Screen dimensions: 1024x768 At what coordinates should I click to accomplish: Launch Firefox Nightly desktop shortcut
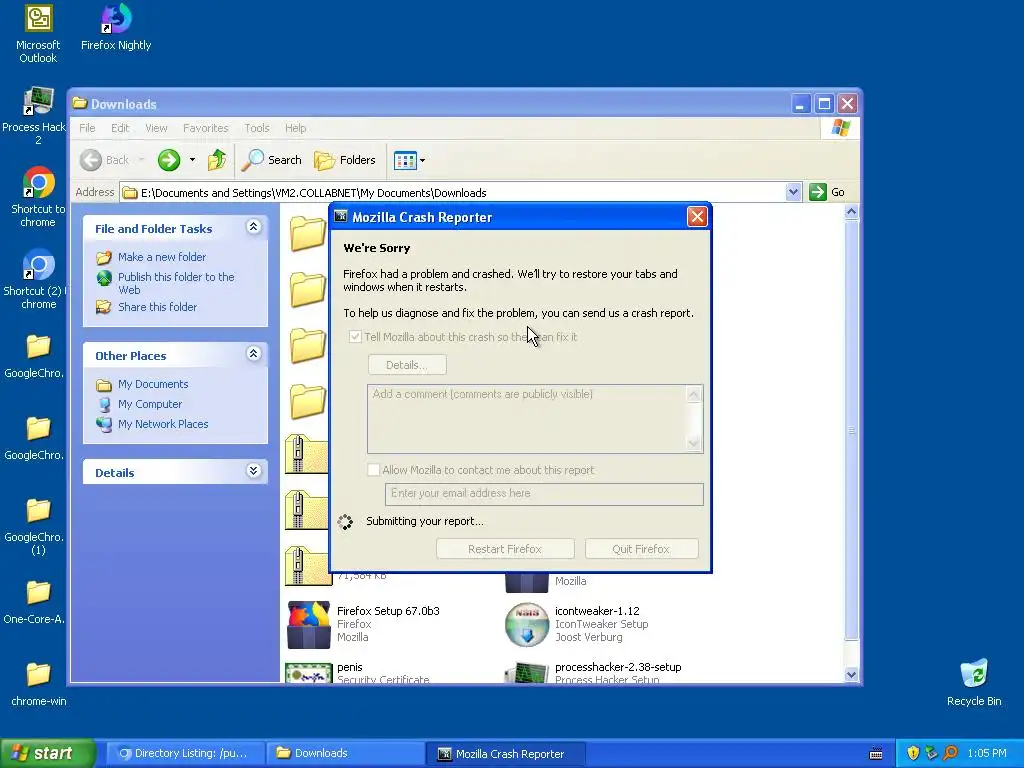116,27
